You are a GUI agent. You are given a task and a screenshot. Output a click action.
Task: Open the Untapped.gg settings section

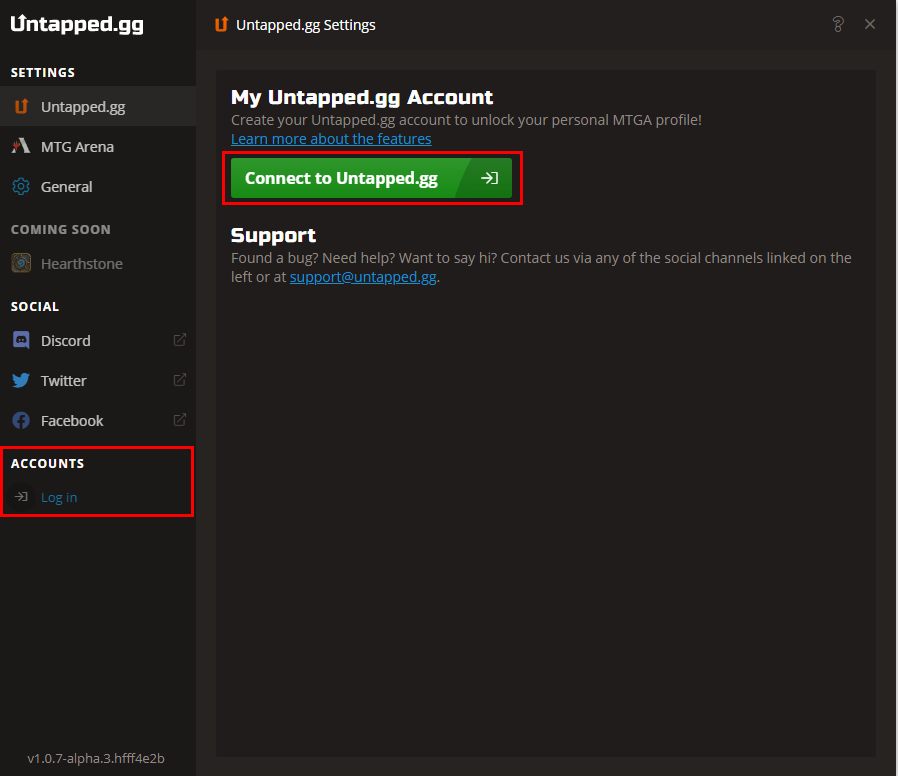pos(98,107)
